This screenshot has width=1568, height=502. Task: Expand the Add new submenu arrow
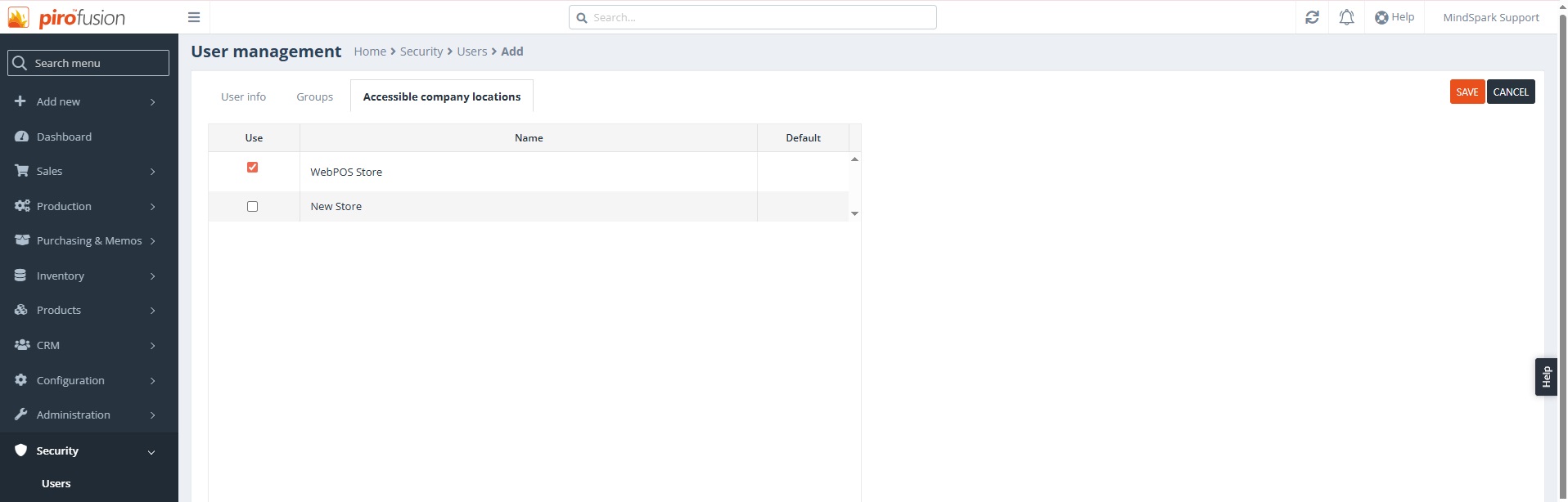point(152,102)
